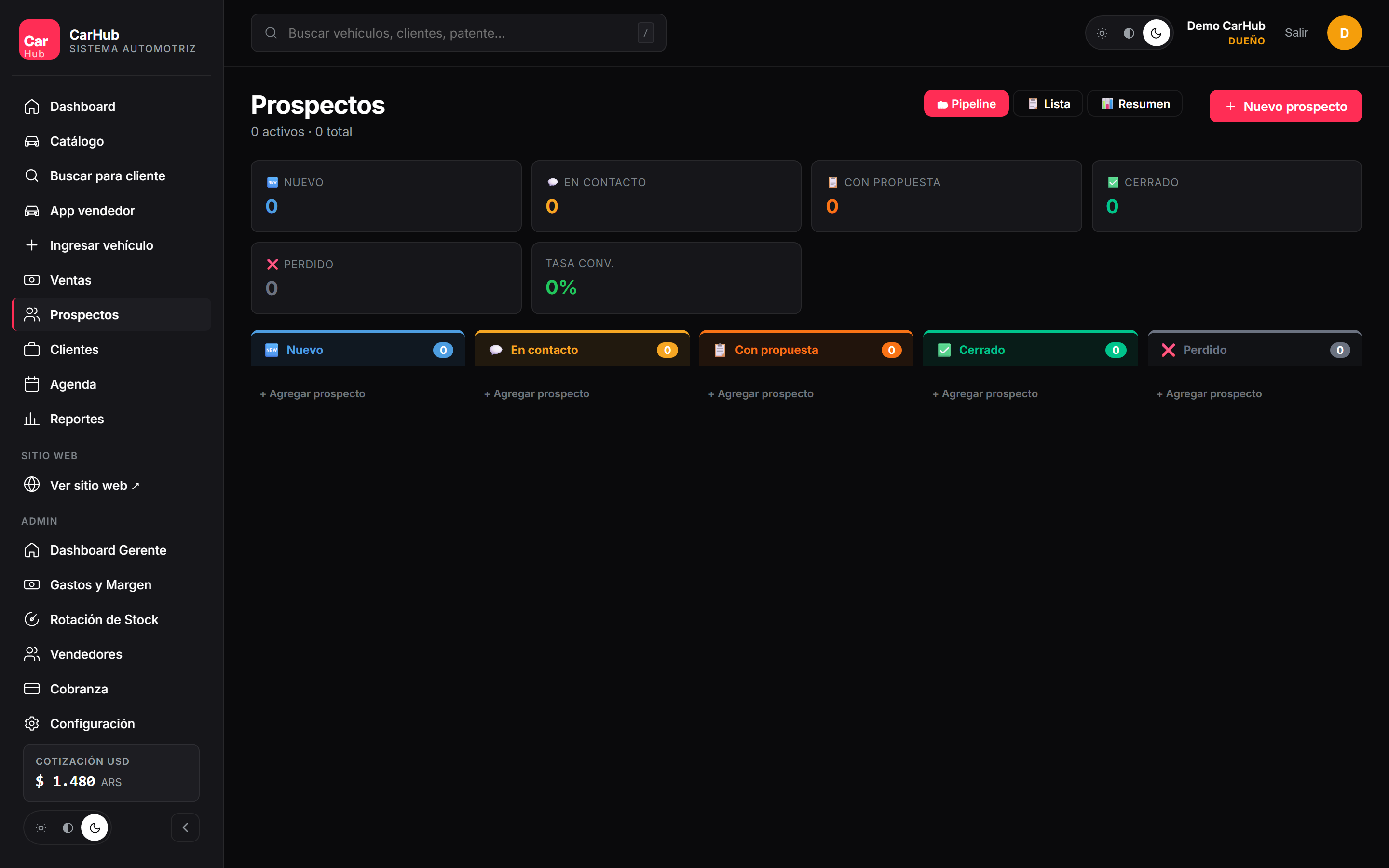Switch to the Pipeline view tab
Screen dimensions: 1389x868
click(x=966, y=103)
